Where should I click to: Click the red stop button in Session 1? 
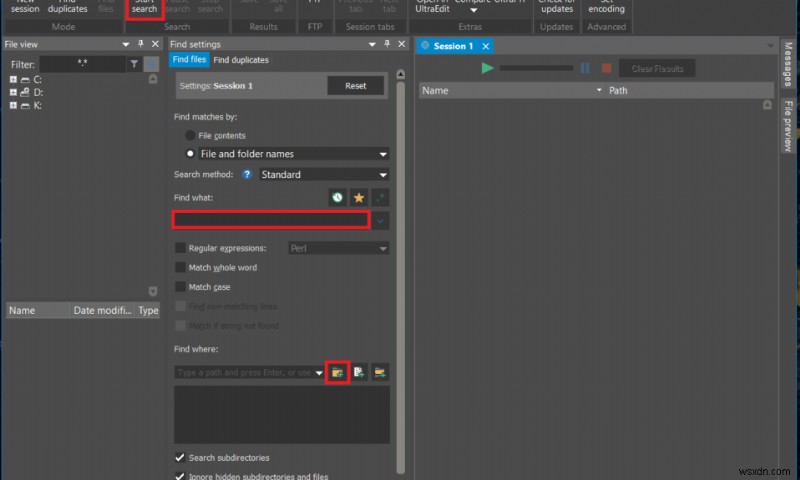[606, 68]
